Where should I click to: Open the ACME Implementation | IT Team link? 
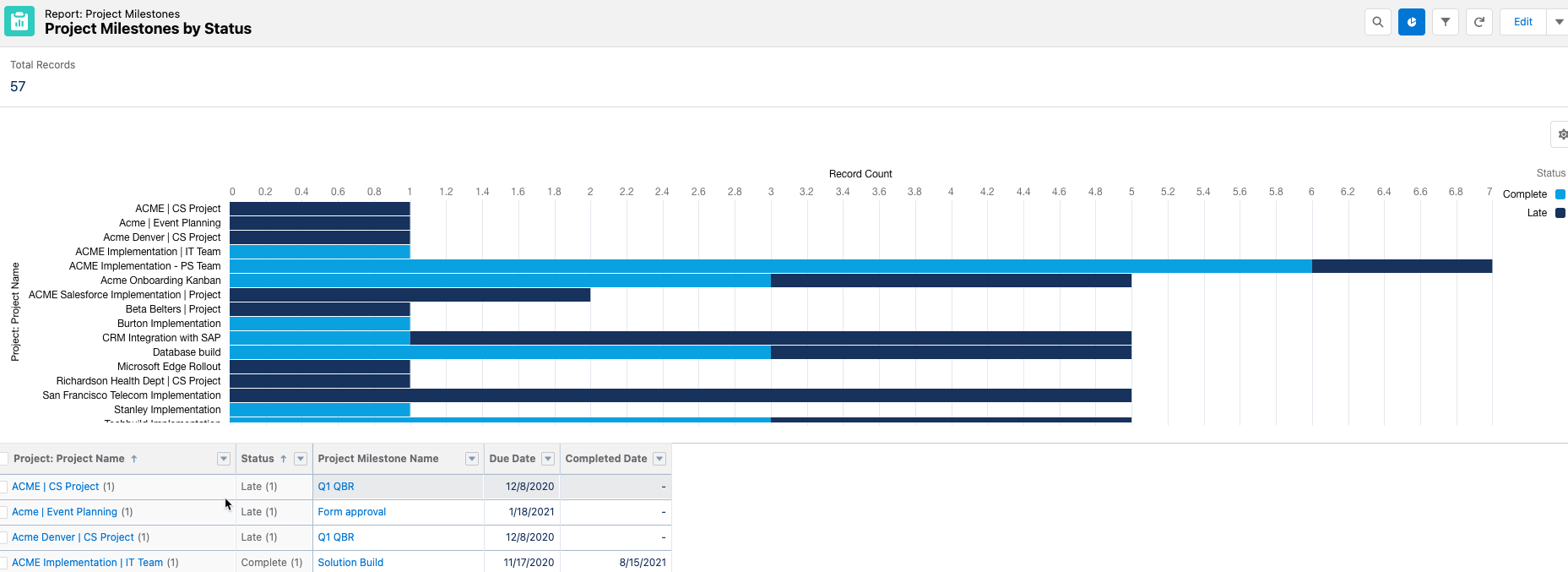[88, 563]
